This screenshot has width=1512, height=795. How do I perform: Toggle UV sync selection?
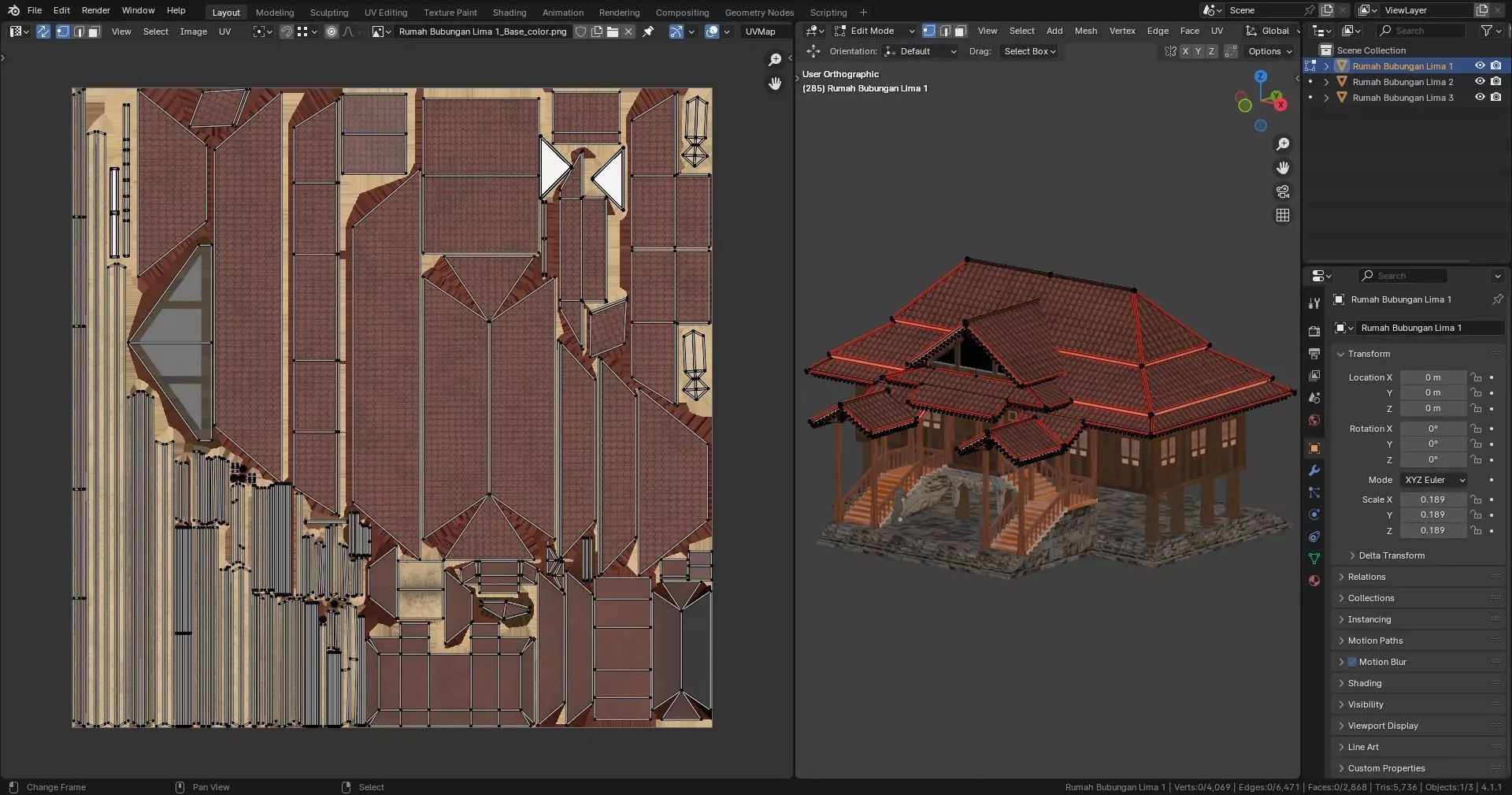coord(43,32)
